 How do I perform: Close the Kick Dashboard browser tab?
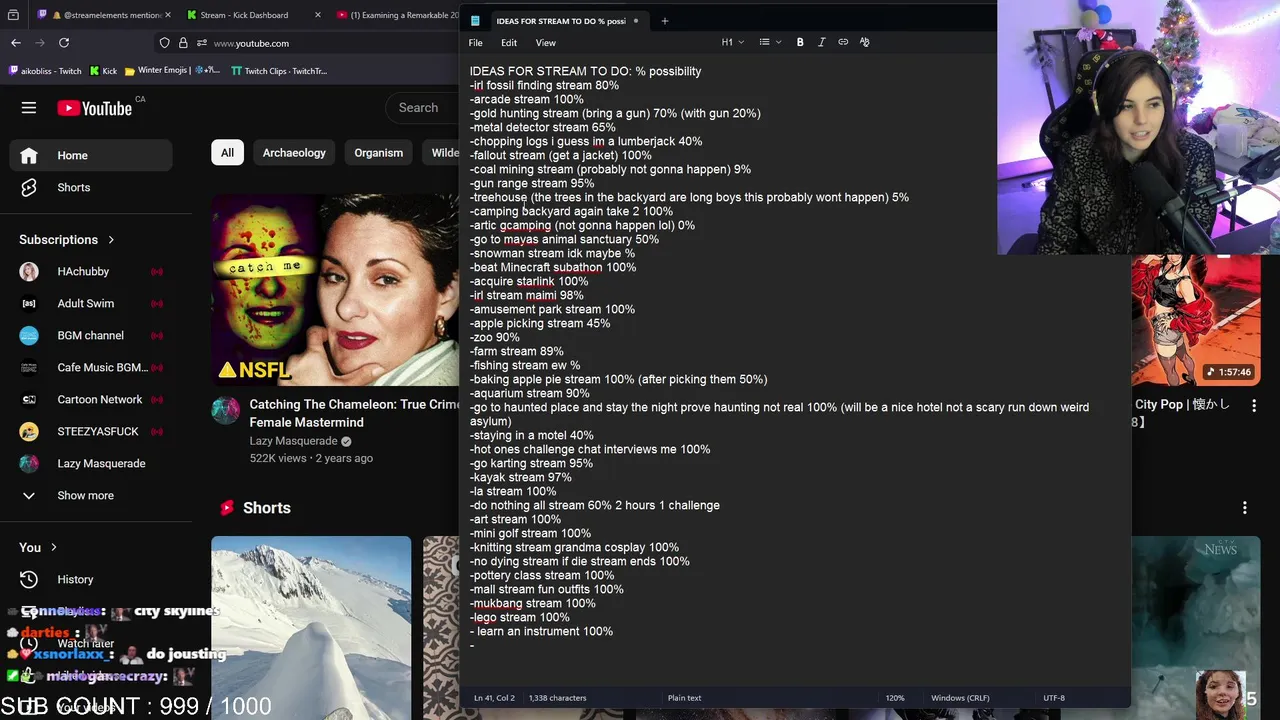tap(318, 15)
